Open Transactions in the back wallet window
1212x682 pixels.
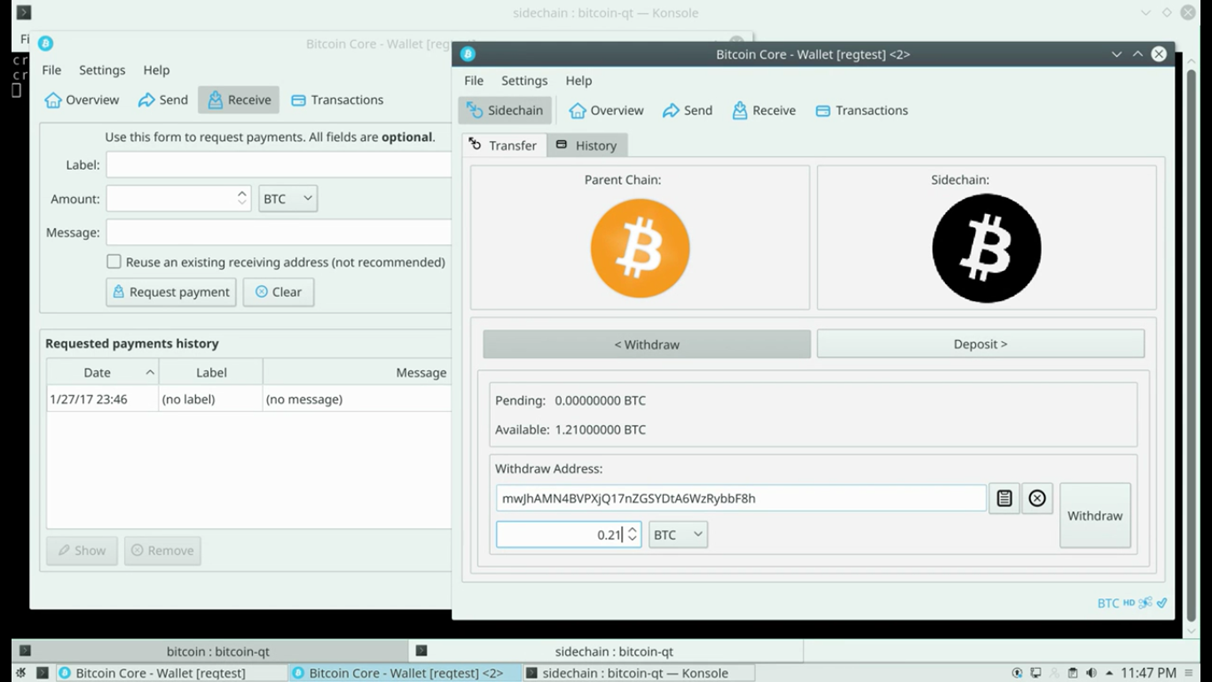337,100
